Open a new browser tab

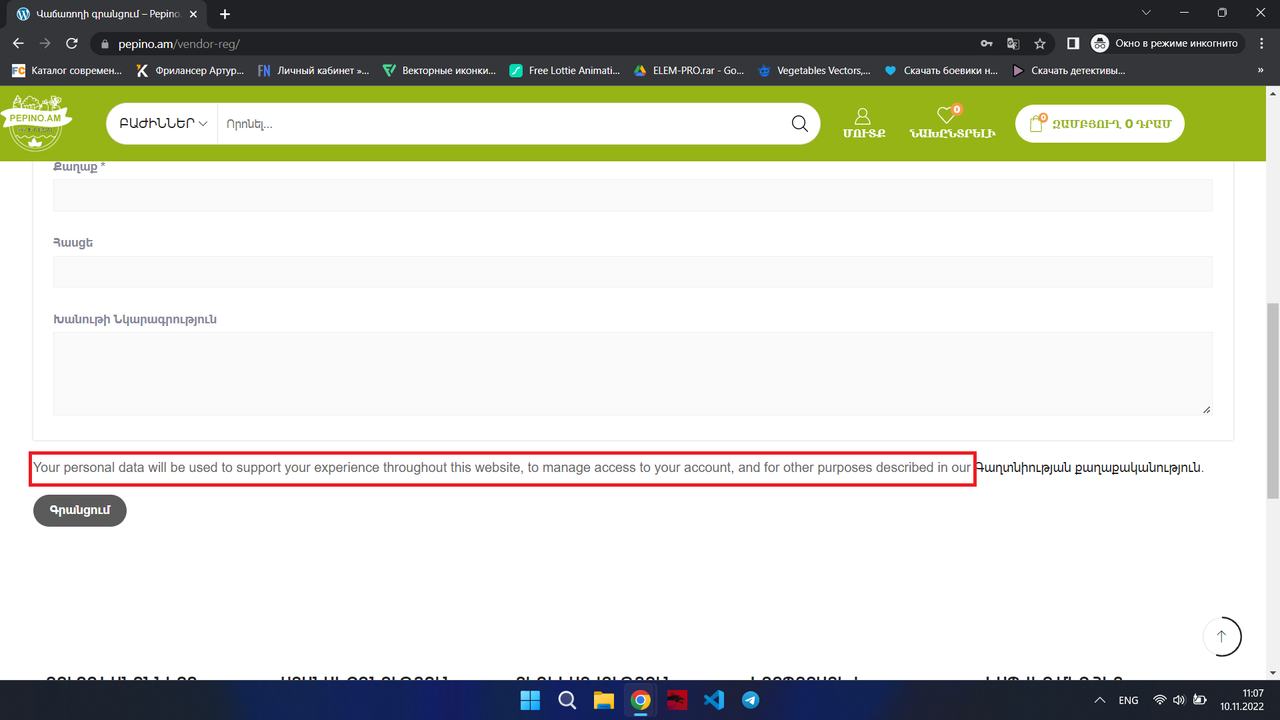[225, 14]
